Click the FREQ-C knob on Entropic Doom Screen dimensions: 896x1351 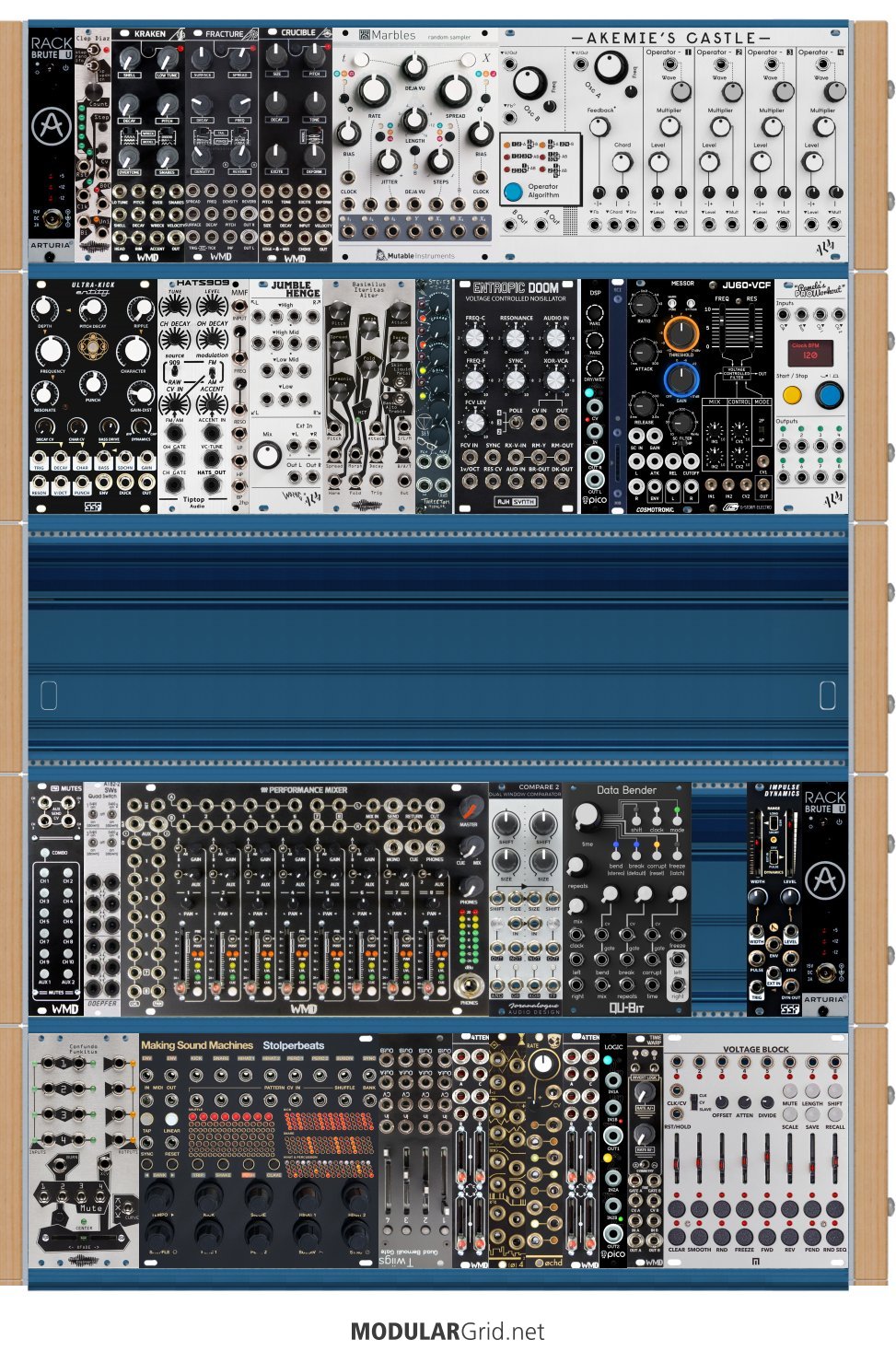pos(475,338)
